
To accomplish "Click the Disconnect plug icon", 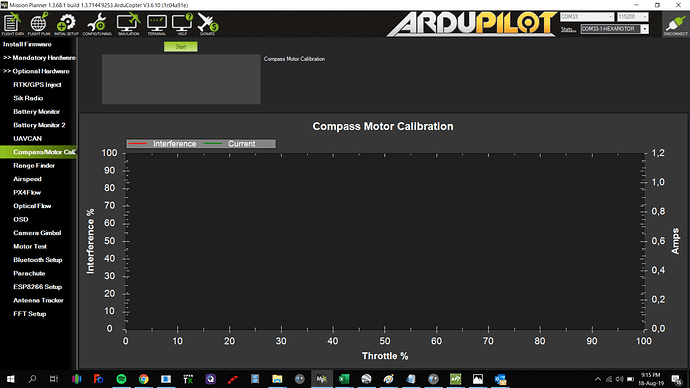I will [675, 24].
